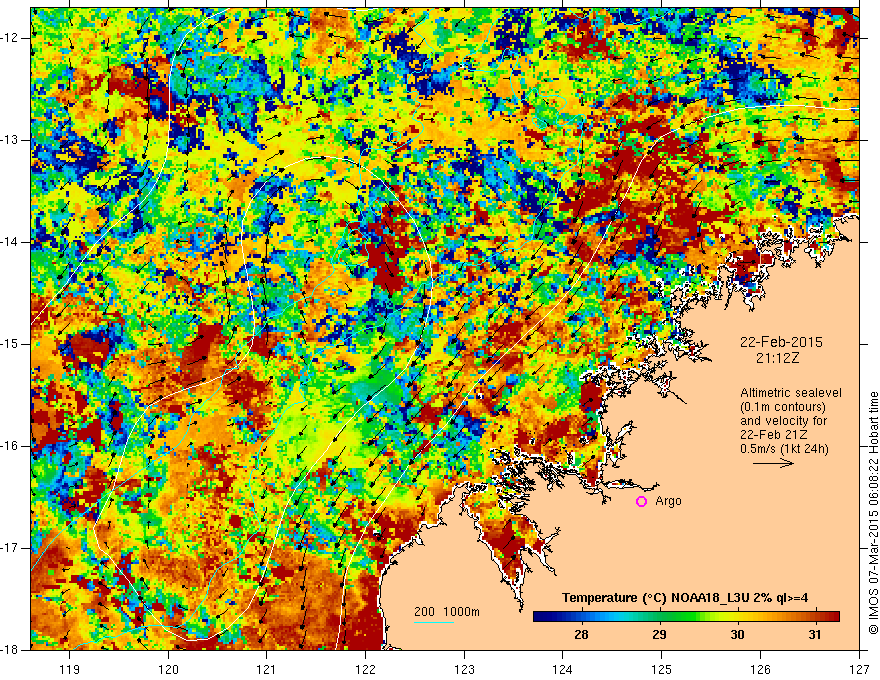
Task: Click longitude axis label '126'
Action: 760,669
